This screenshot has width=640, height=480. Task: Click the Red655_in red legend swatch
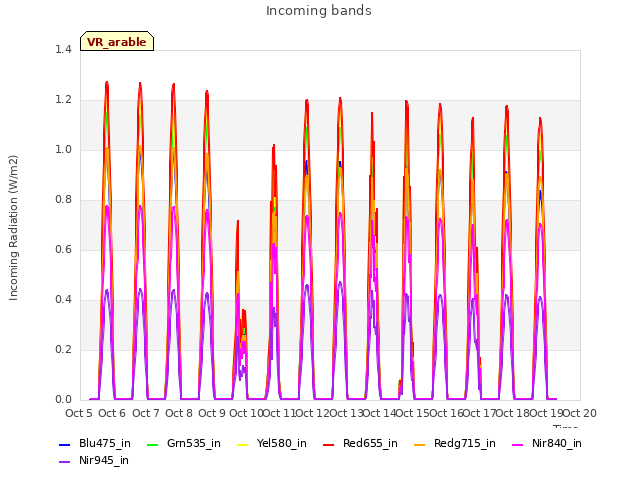pyautogui.click(x=329, y=444)
